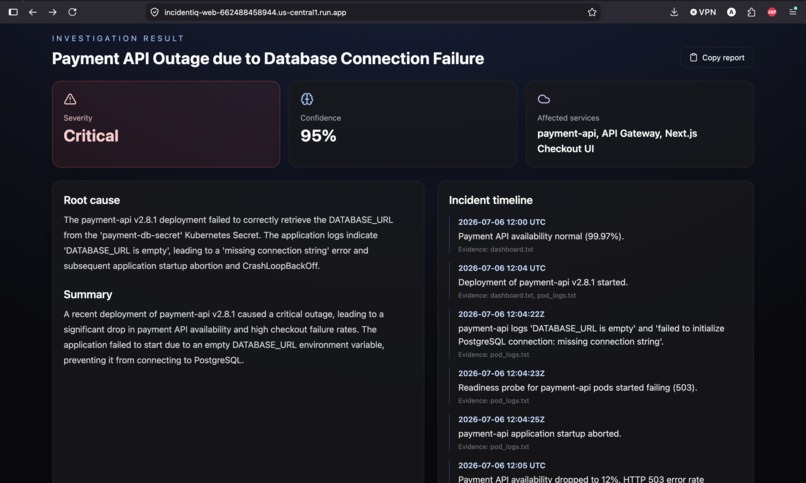Open the circular A extension icon

tap(731, 12)
